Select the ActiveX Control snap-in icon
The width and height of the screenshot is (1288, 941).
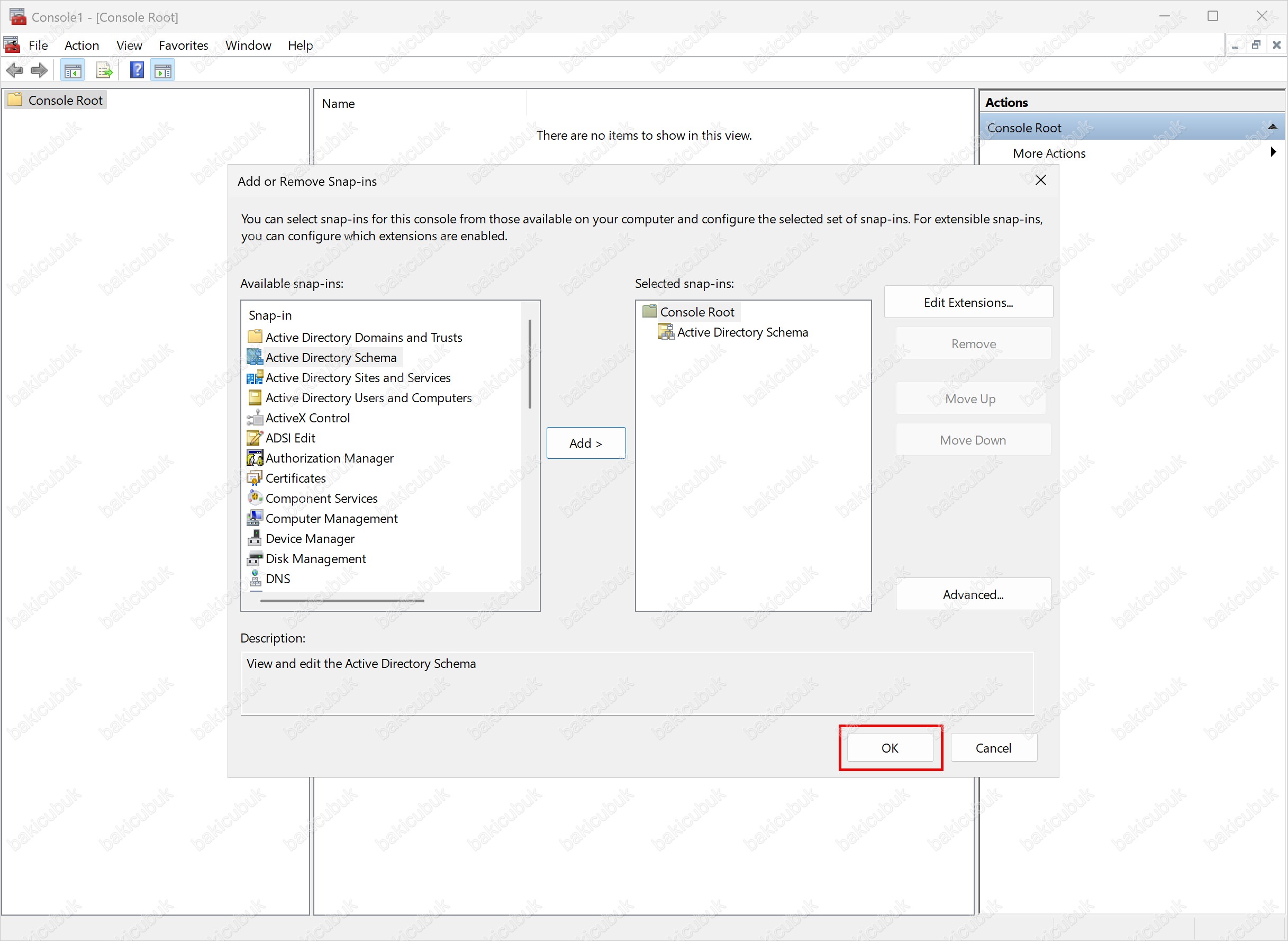coord(255,418)
